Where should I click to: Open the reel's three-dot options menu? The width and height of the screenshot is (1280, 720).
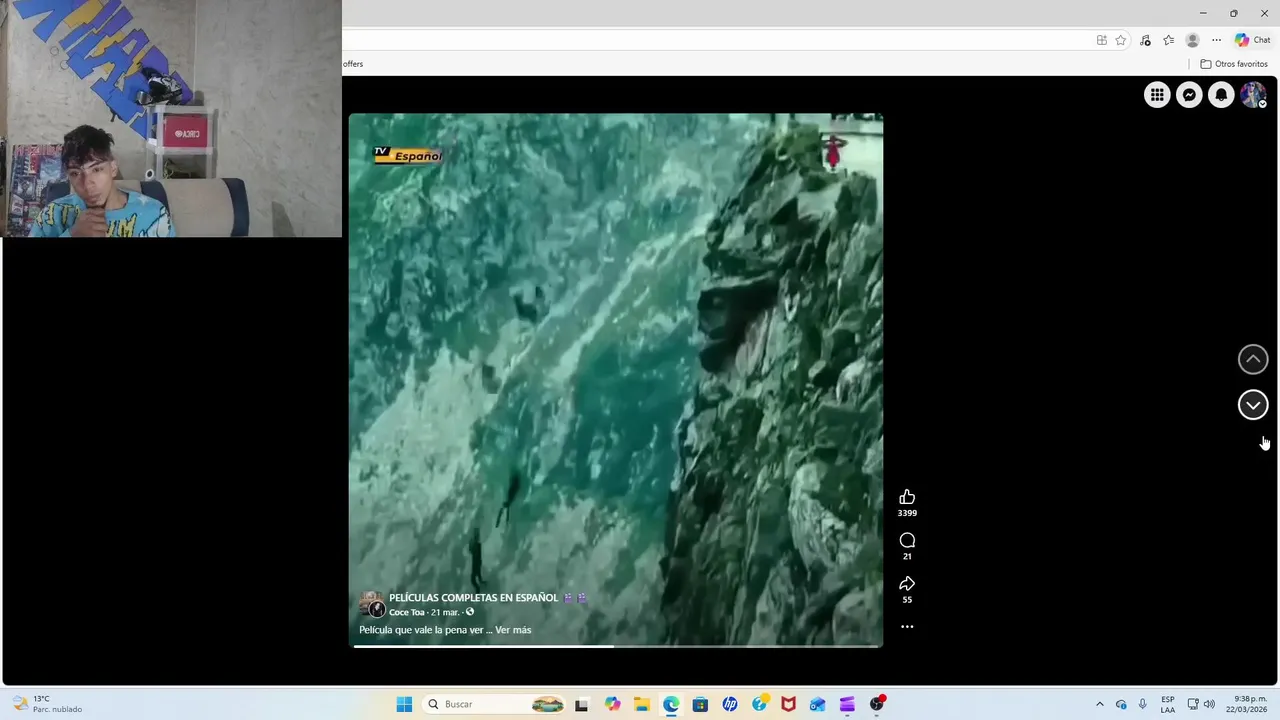tap(907, 627)
